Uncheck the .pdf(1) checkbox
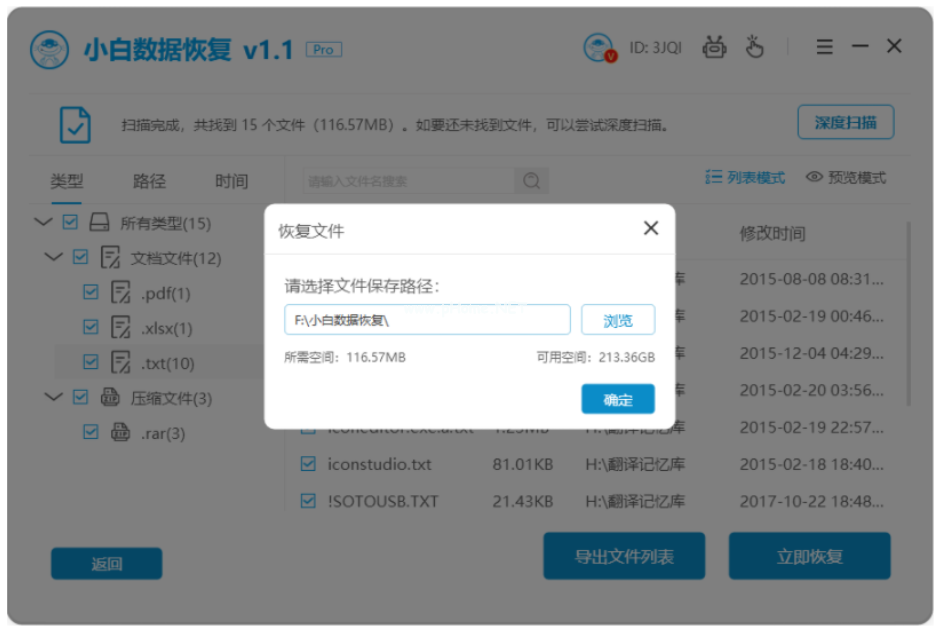The height and width of the screenshot is (634, 940). (x=91, y=293)
